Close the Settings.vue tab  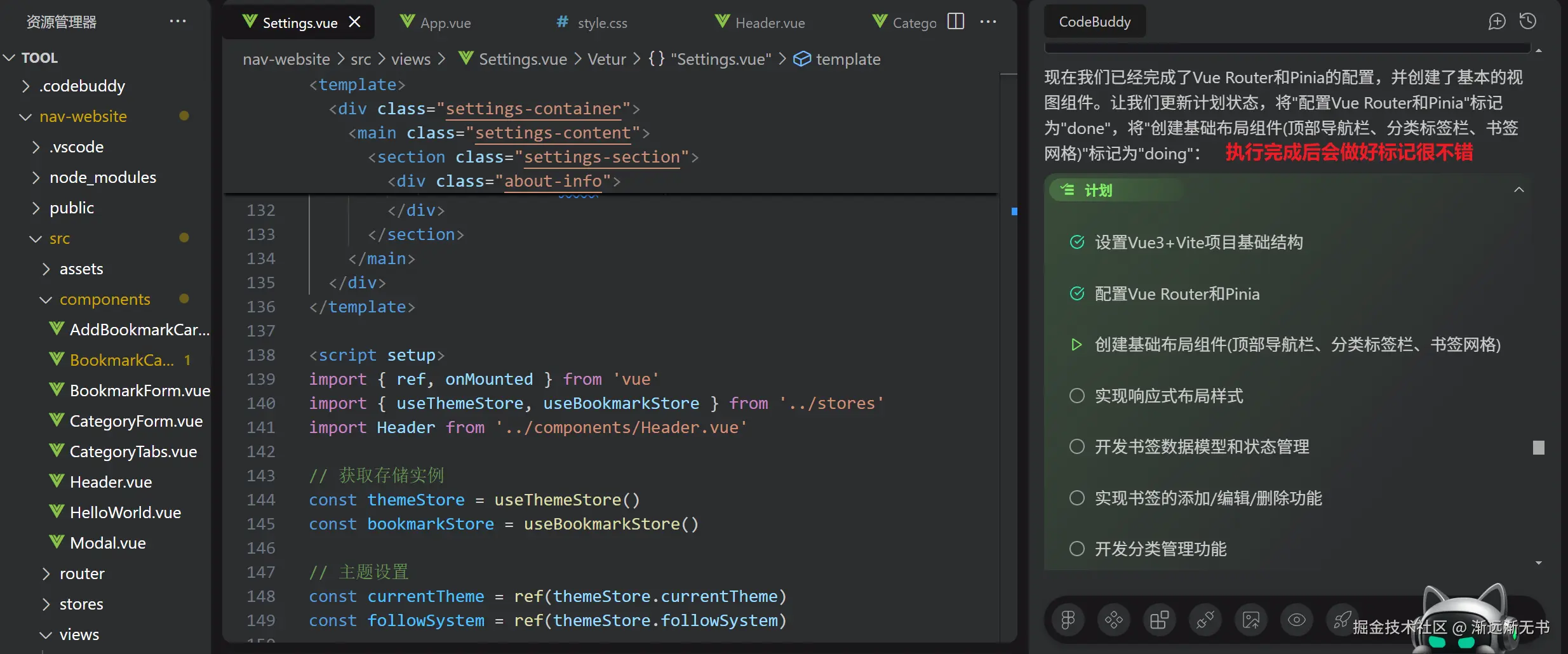tap(355, 22)
